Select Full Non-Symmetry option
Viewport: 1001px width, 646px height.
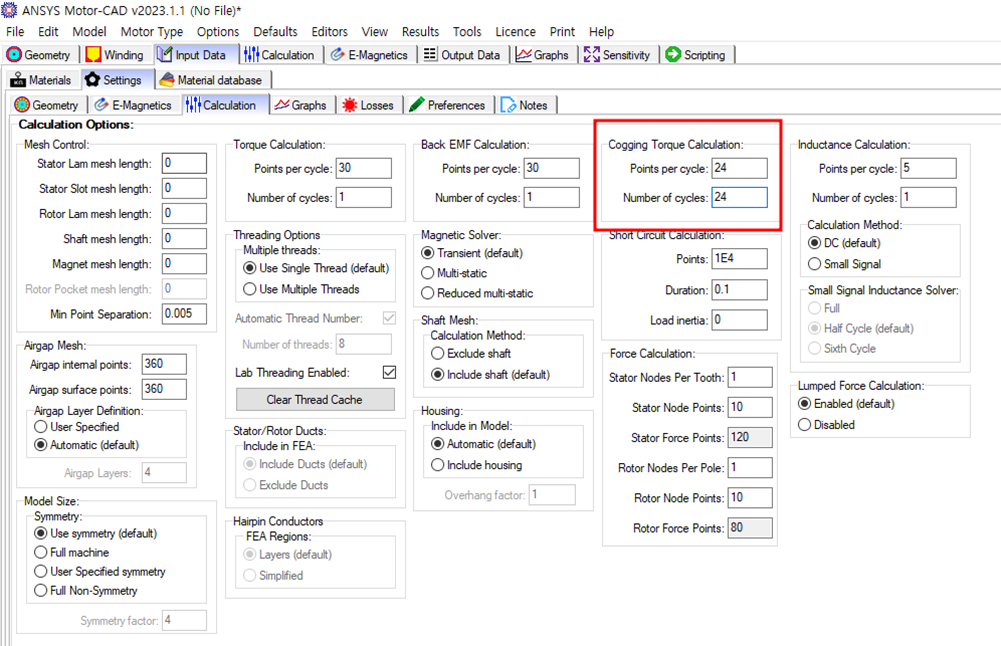(41, 591)
